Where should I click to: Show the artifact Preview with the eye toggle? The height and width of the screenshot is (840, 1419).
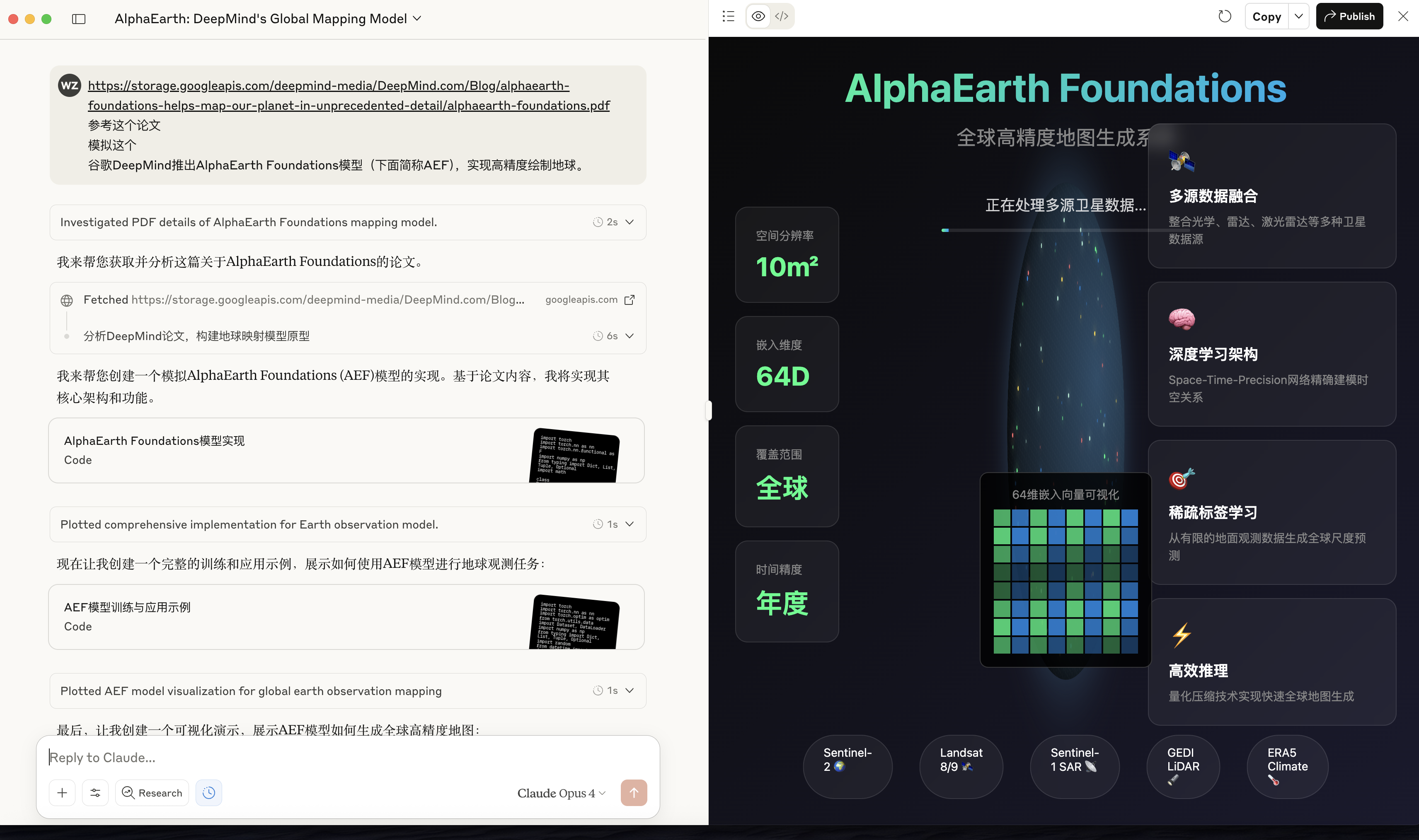coord(758,16)
